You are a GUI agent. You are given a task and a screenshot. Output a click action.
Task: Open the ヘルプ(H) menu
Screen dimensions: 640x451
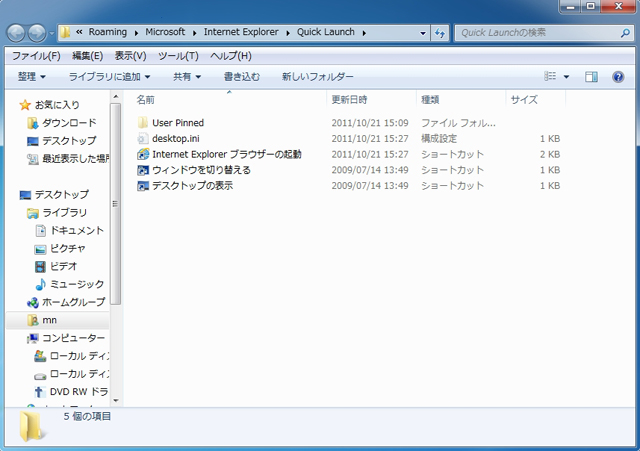(231, 56)
